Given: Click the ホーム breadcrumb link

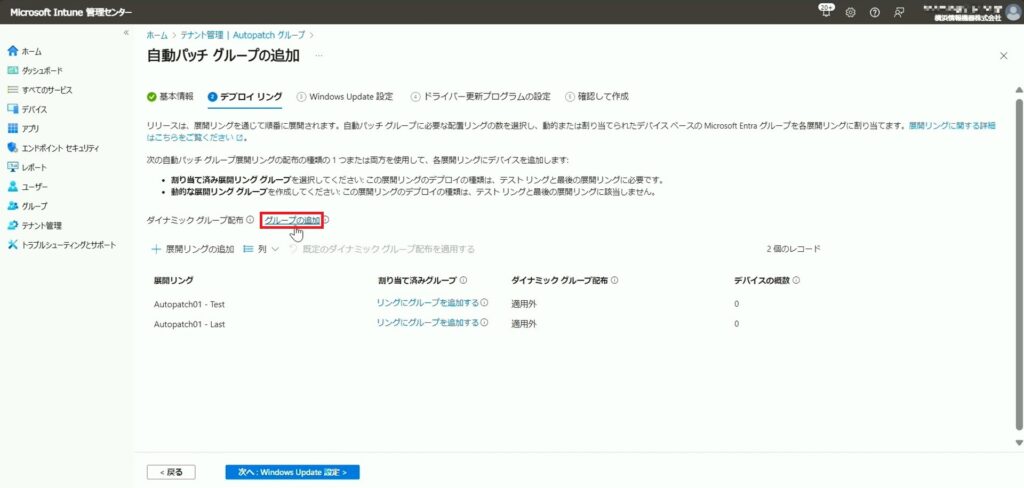Looking at the screenshot, I should 157,35.
